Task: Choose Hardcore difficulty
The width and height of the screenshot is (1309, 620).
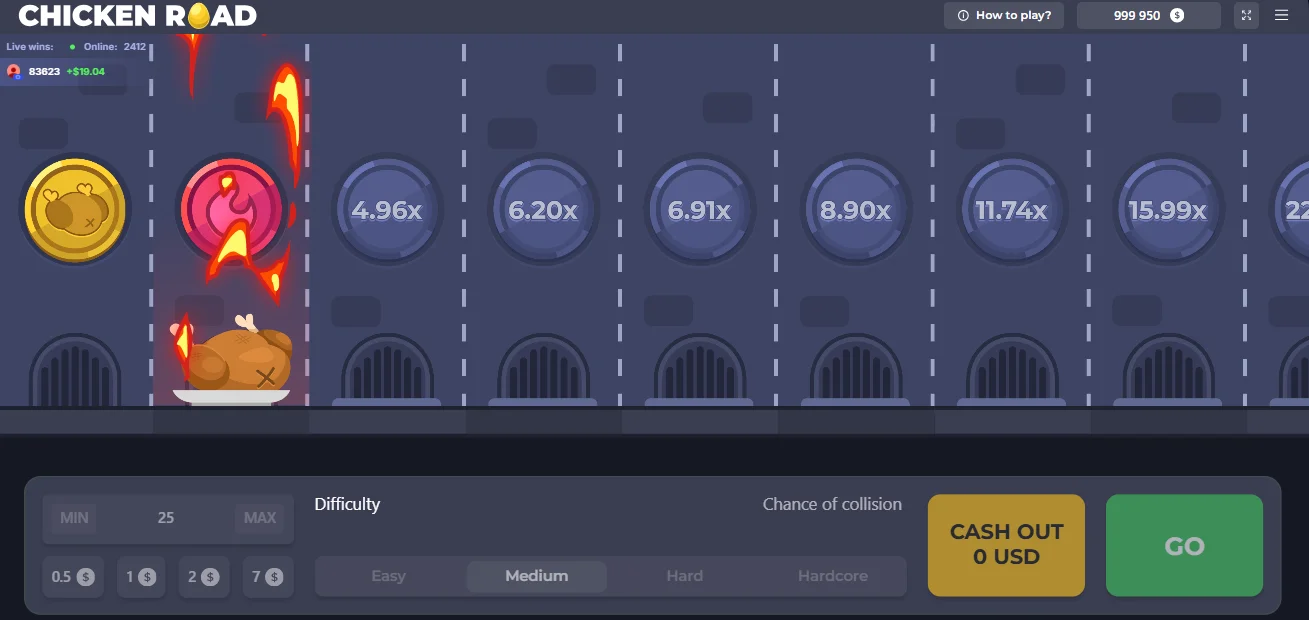Action: tap(833, 576)
